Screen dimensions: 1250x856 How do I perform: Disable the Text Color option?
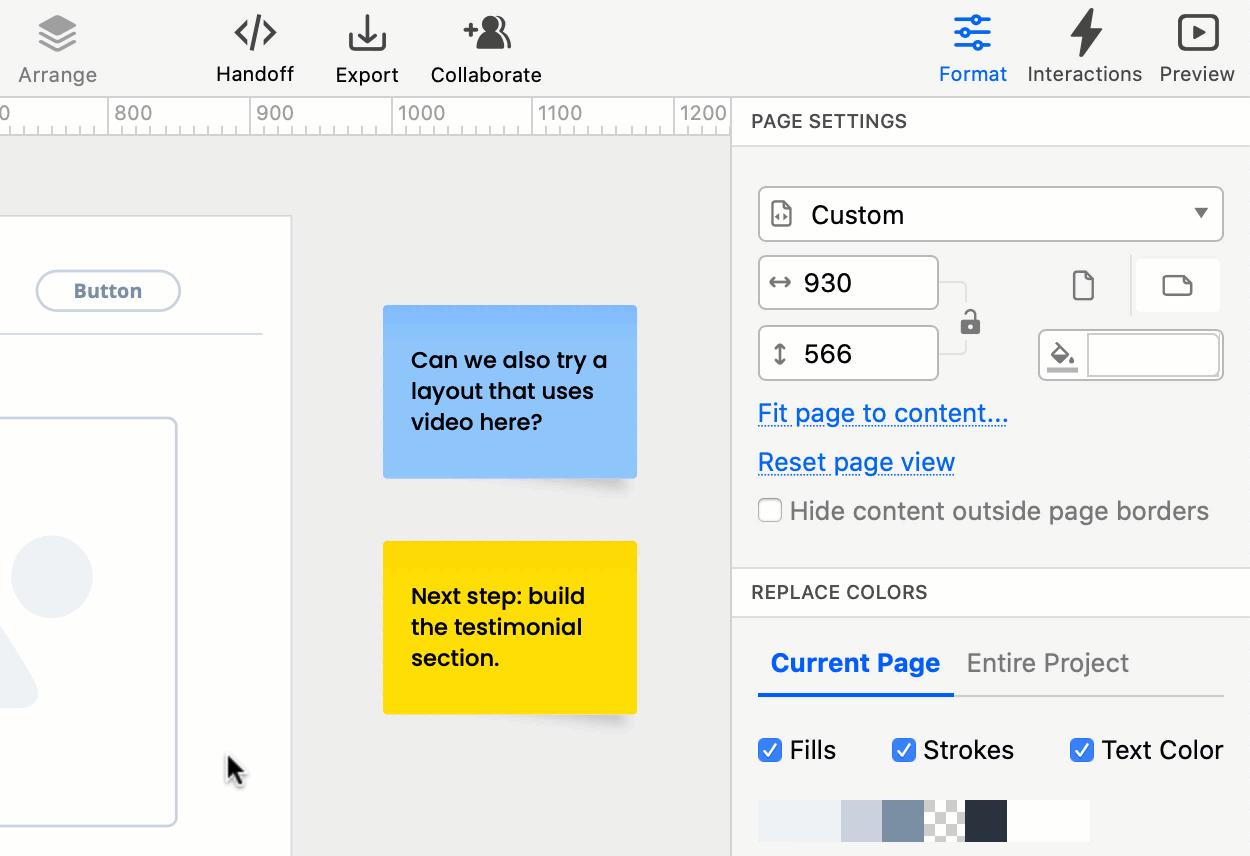[x=1081, y=750]
